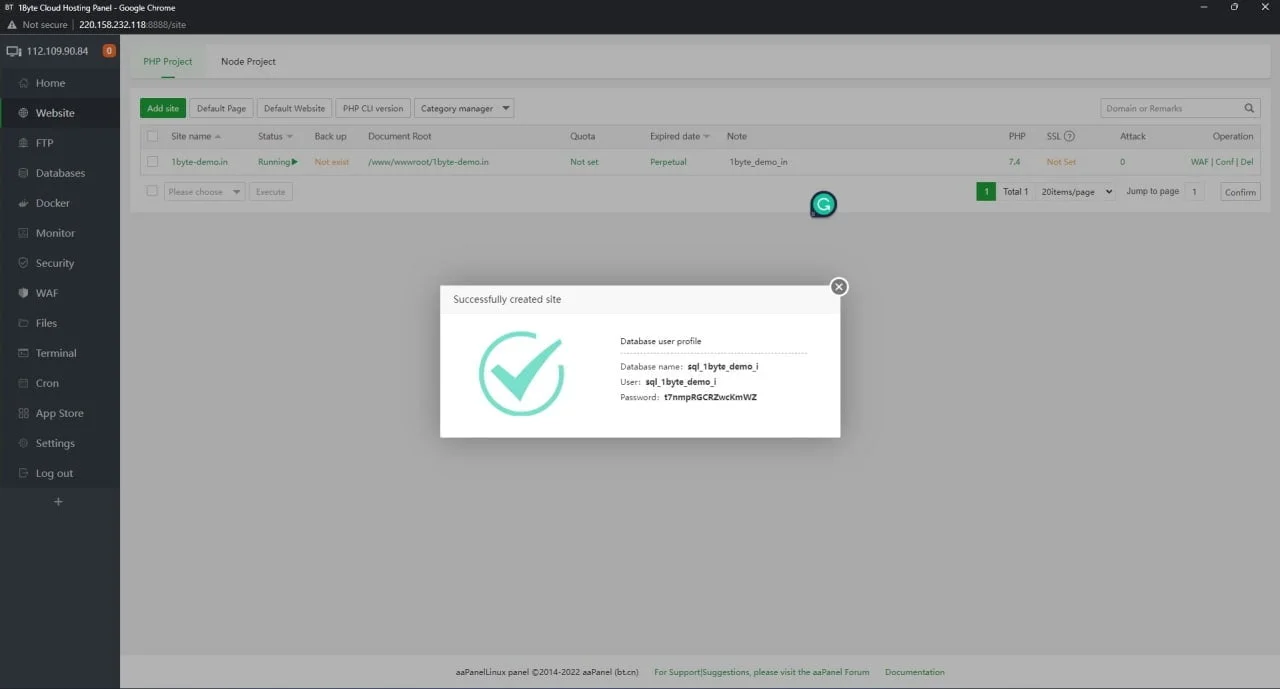
Task: Check the select-all checkbox in the table header
Action: pyautogui.click(x=152, y=135)
